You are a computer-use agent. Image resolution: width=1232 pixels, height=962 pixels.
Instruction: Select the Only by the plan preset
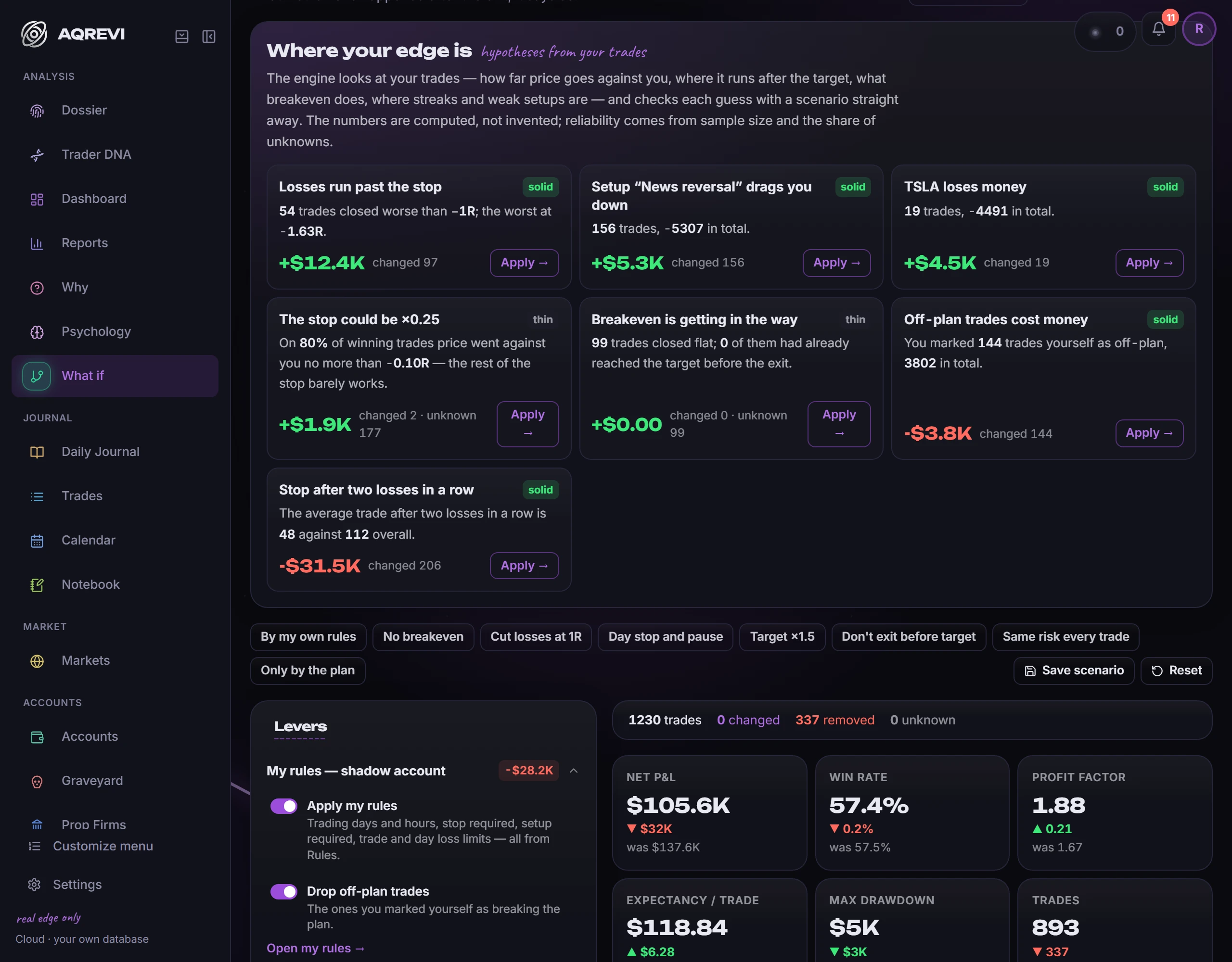308,671
